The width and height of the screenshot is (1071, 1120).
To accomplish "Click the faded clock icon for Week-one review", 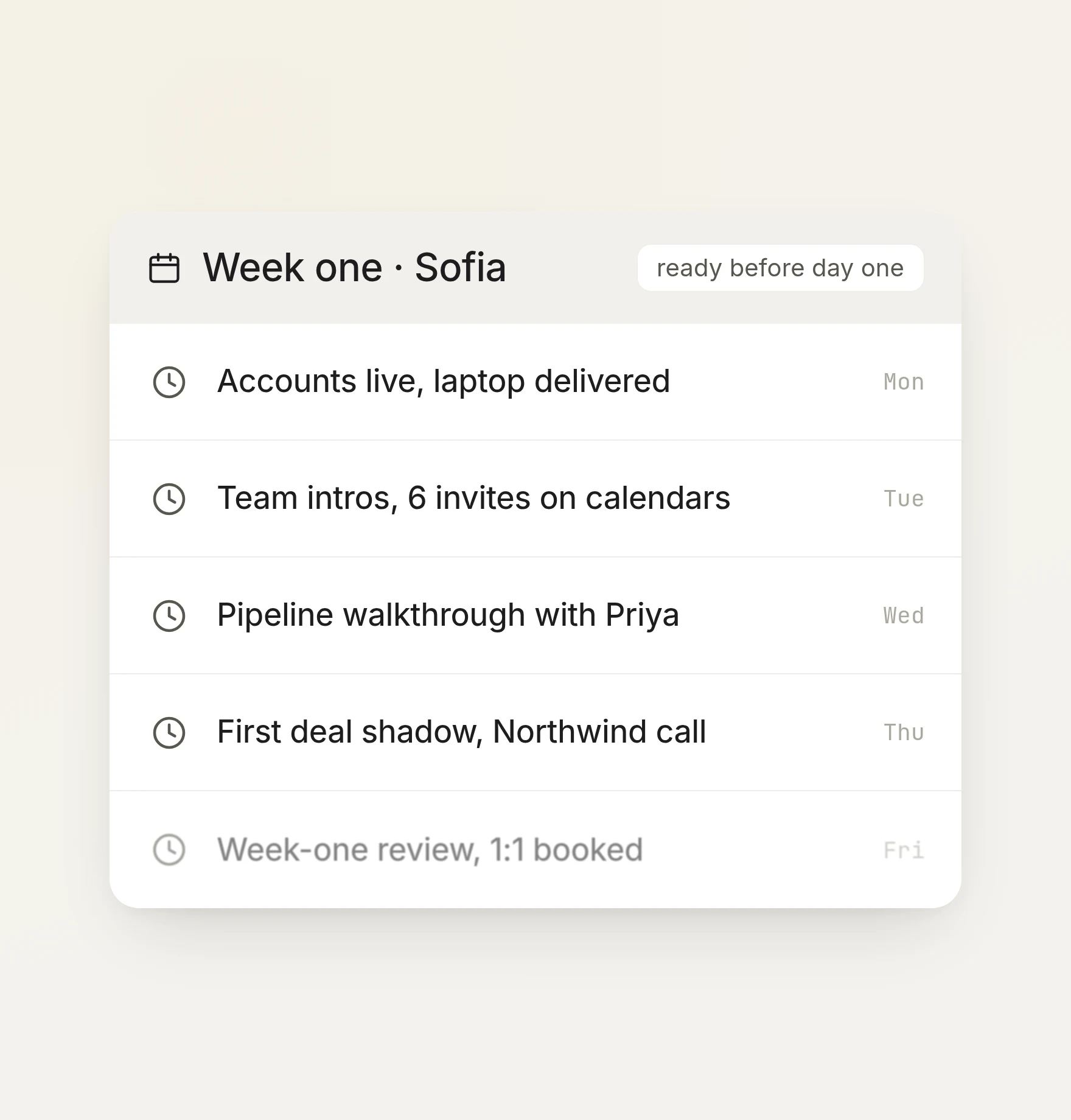I will point(169,850).
